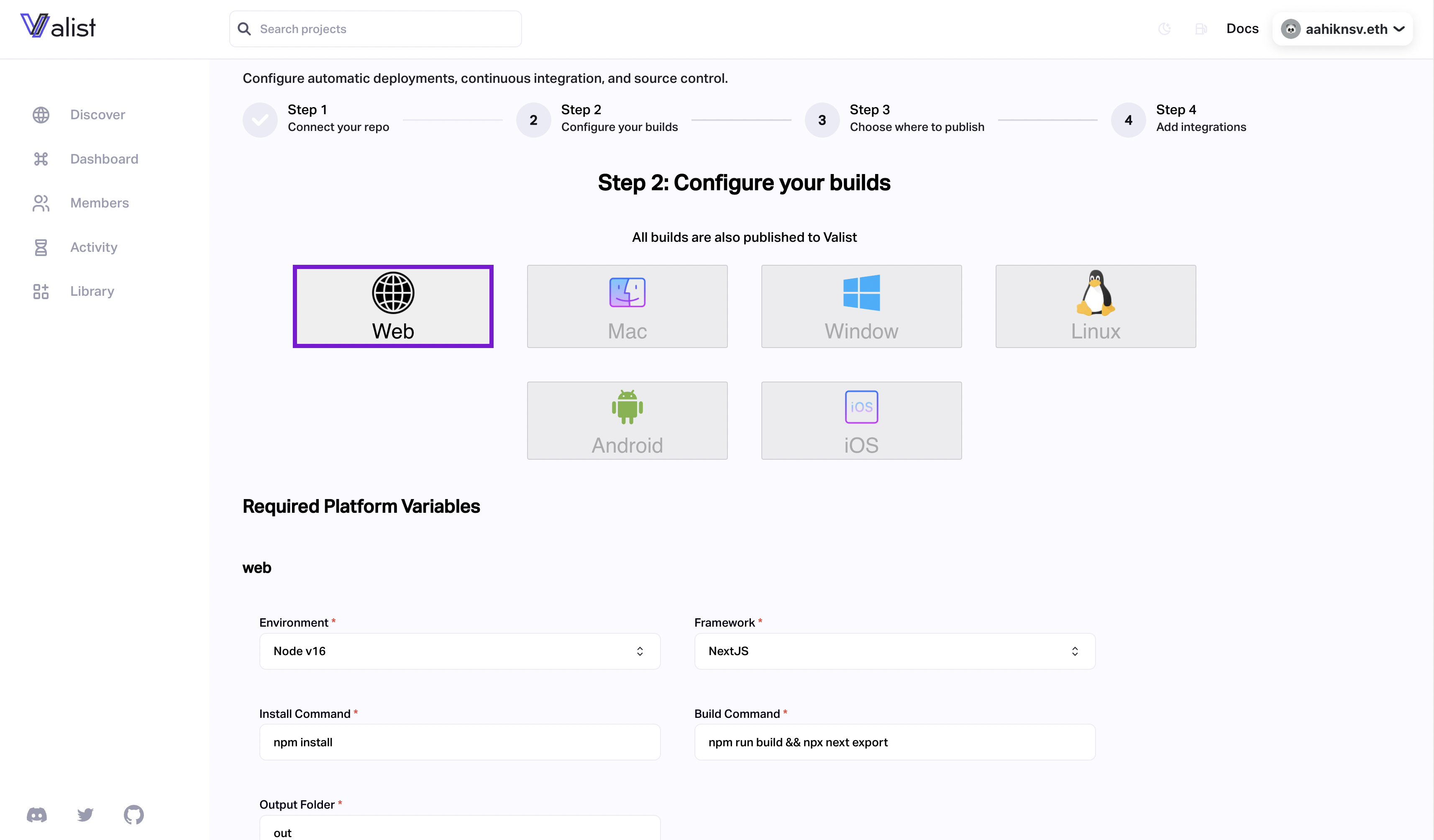Go to Dashboard in sidebar

(104, 159)
